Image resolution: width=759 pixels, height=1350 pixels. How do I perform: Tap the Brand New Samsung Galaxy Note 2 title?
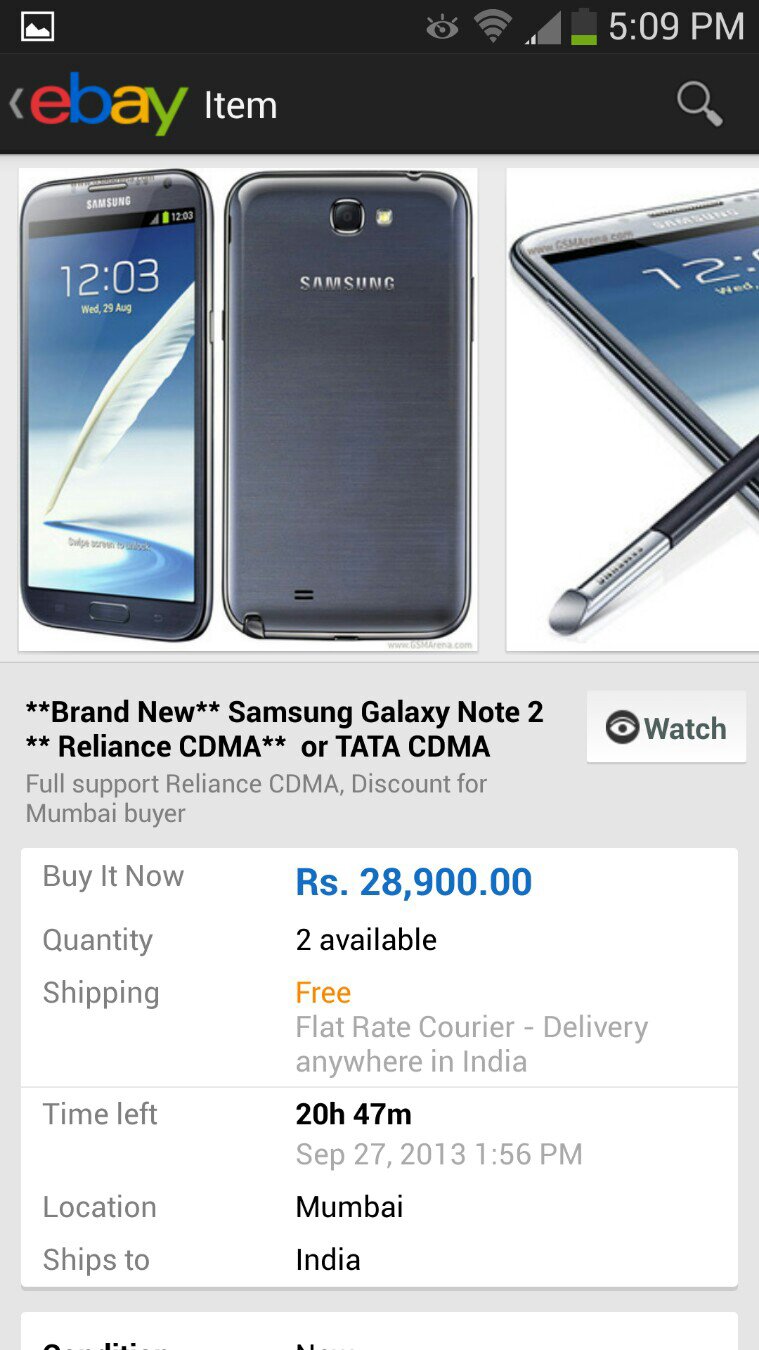tap(285, 729)
